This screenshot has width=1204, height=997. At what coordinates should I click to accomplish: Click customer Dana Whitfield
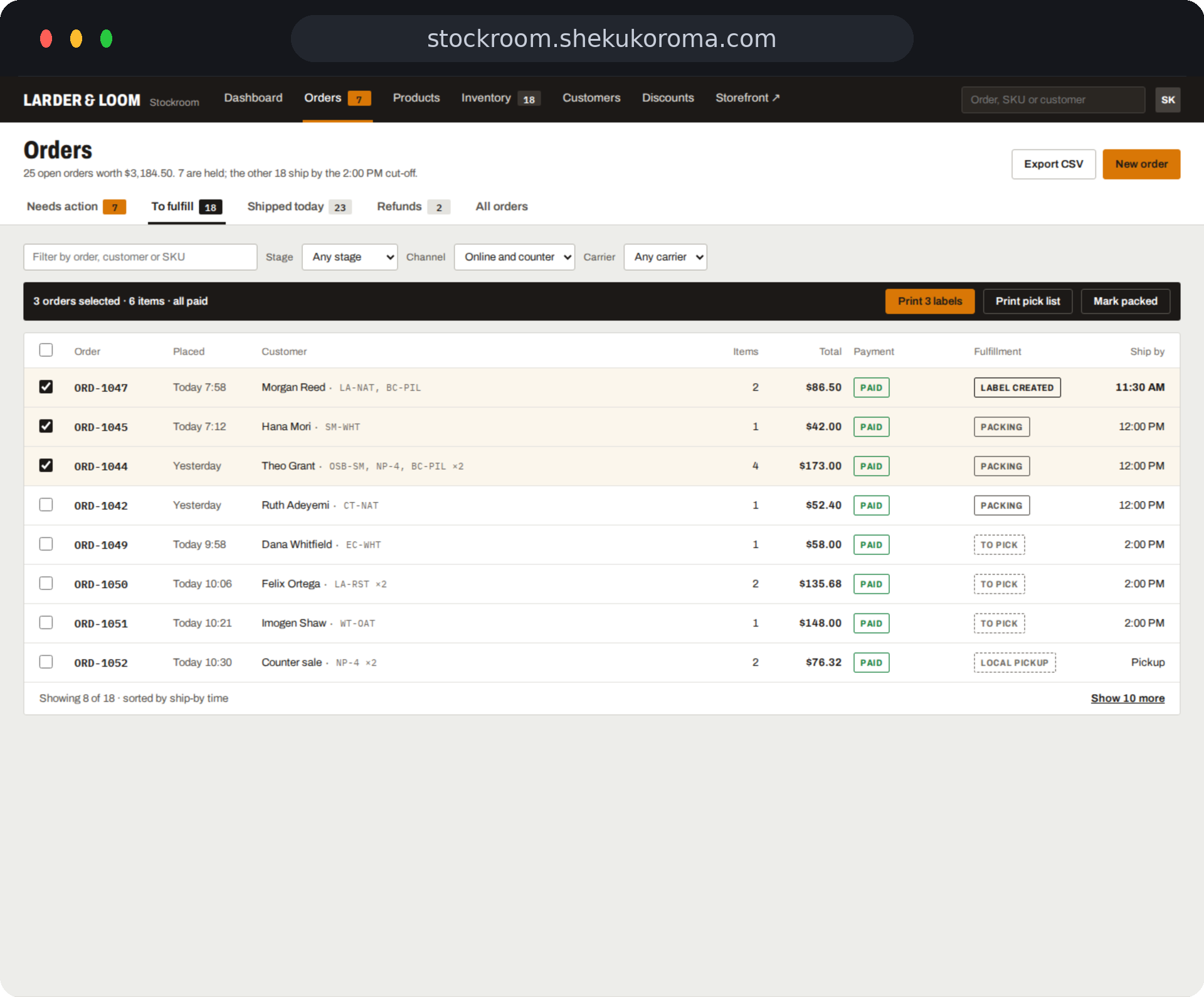pos(297,544)
